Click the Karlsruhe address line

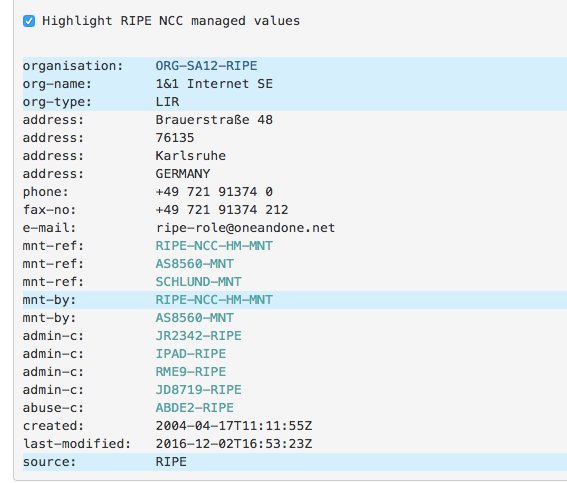point(191,156)
